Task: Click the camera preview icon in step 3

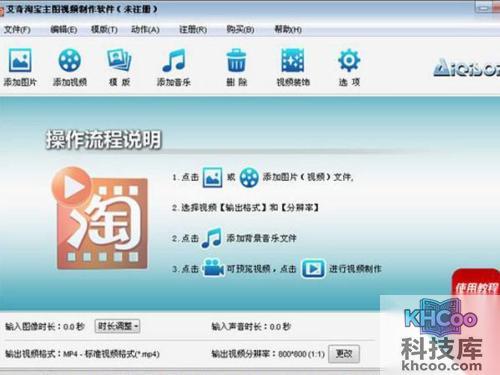Action: pyautogui.click(x=213, y=268)
